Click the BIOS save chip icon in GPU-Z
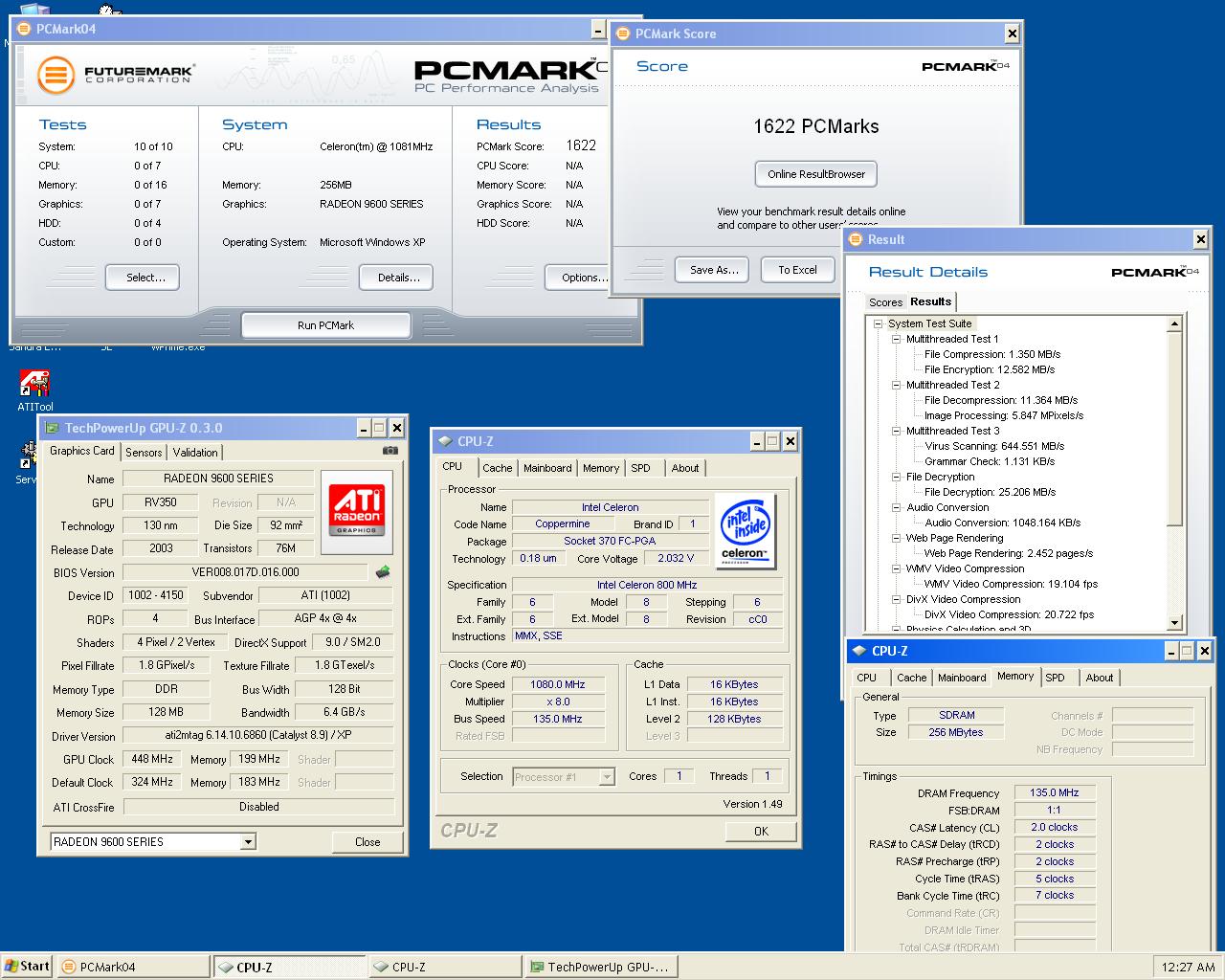The width and height of the screenshot is (1225, 980). [383, 572]
